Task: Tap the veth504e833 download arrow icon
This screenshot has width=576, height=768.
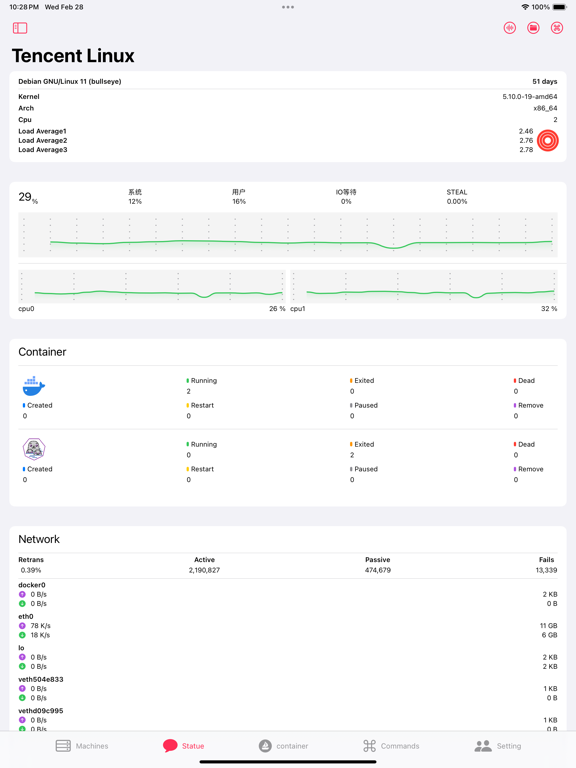Action: coord(22,697)
